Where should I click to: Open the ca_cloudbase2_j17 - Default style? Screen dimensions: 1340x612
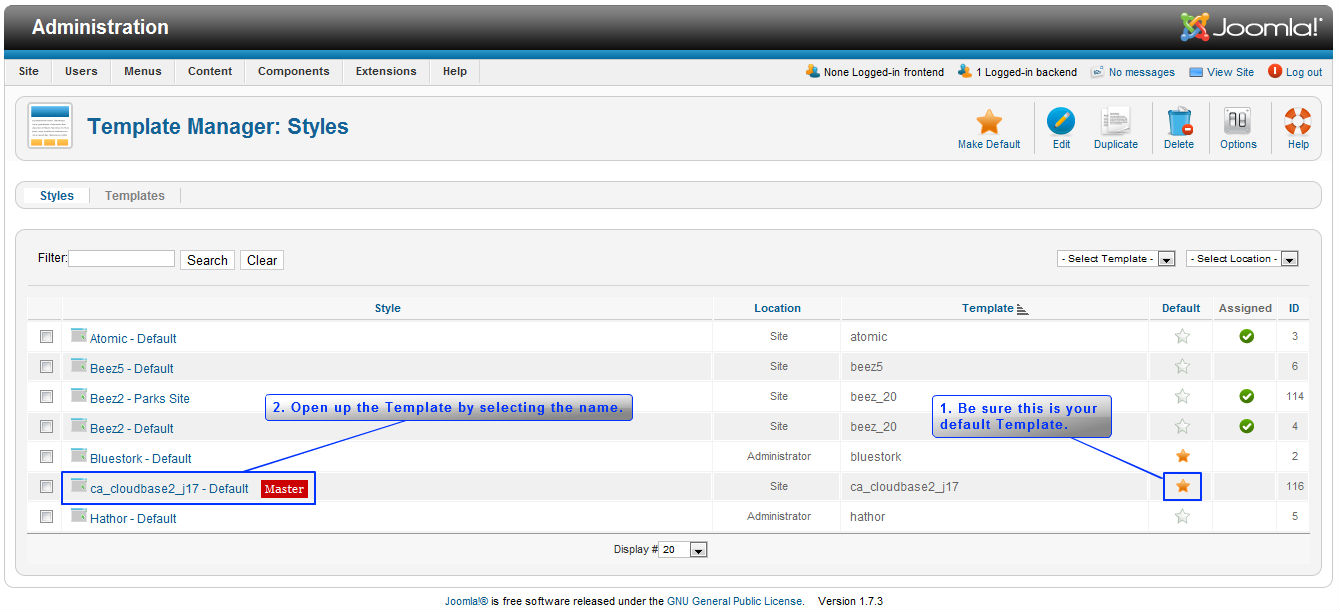pyautogui.click(x=169, y=489)
